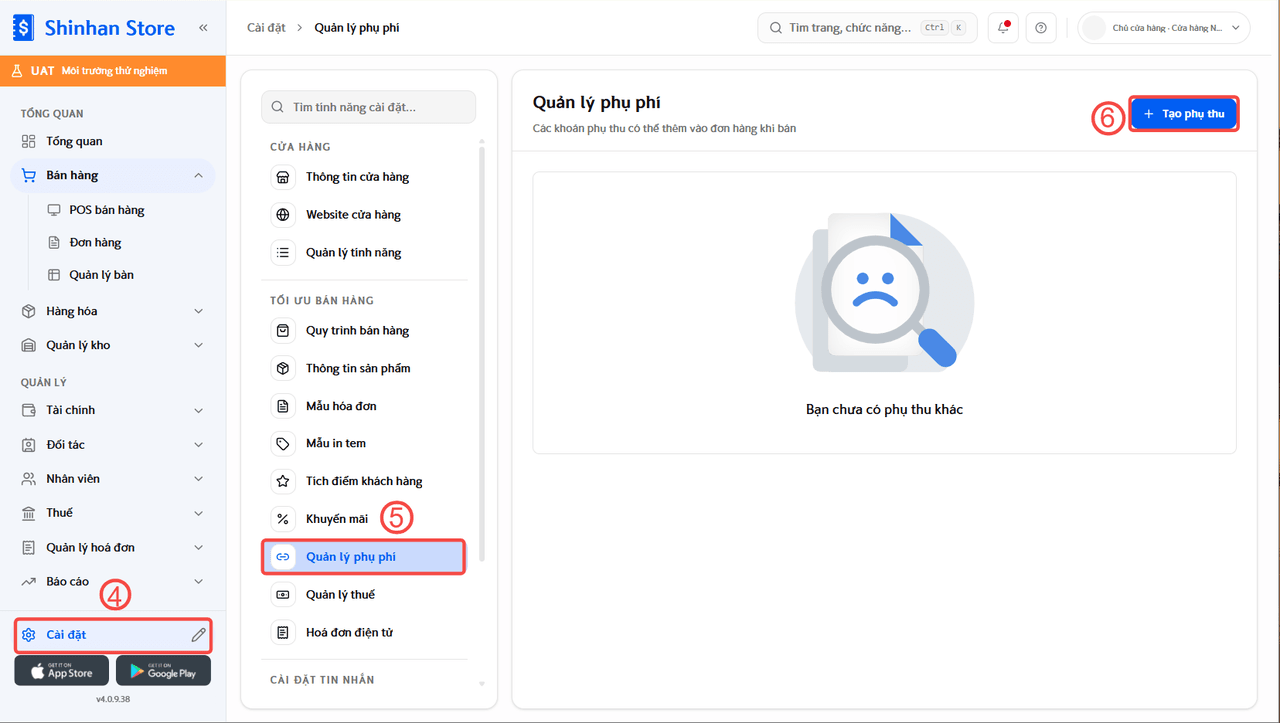
Task: Click the help question mark icon
Action: 1041,28
